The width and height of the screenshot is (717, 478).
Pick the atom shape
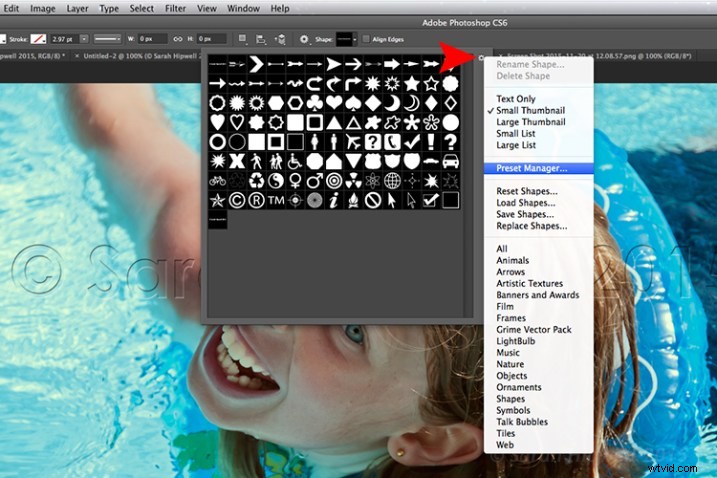click(x=373, y=181)
